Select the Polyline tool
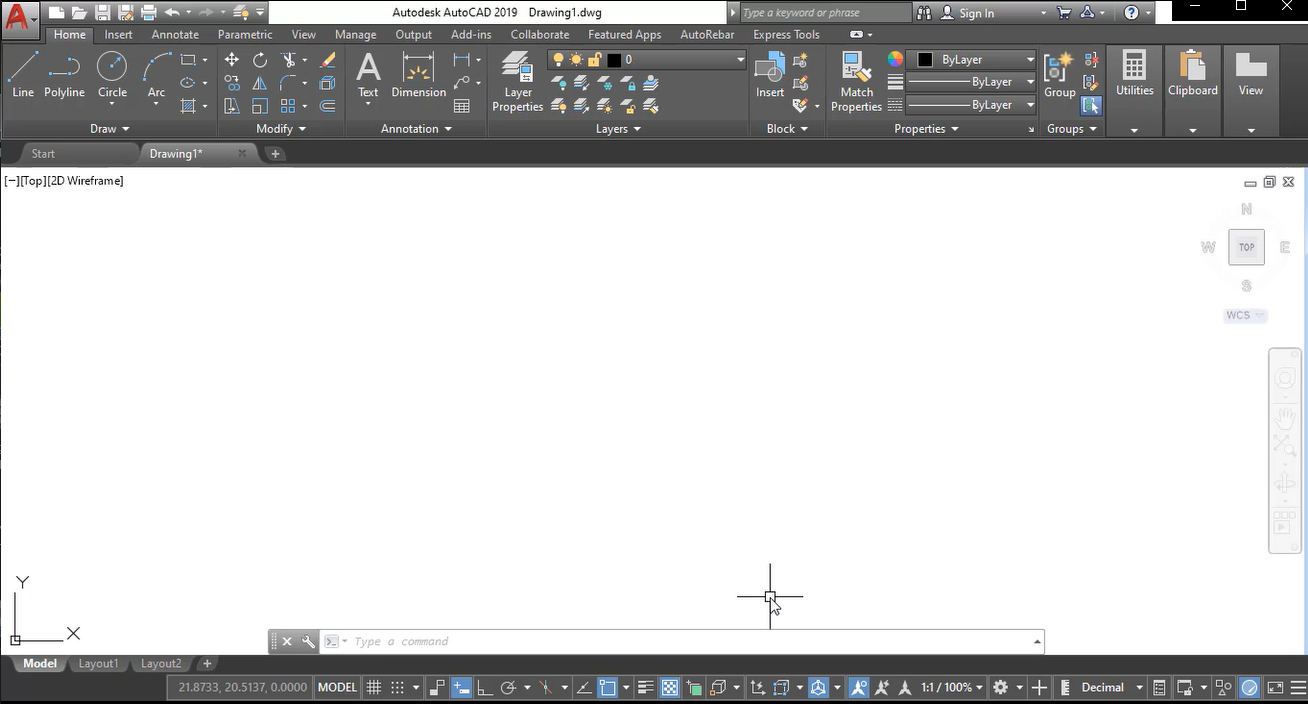Image resolution: width=1308 pixels, height=704 pixels. point(64,75)
